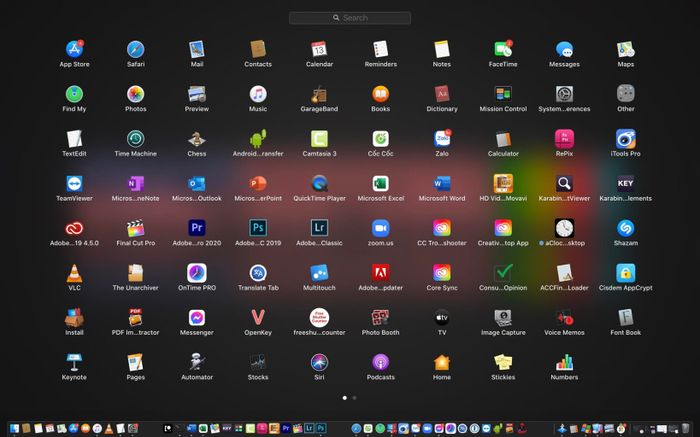The height and width of the screenshot is (437, 700).
Task: Open iTools Pro
Action: pyautogui.click(x=625, y=139)
